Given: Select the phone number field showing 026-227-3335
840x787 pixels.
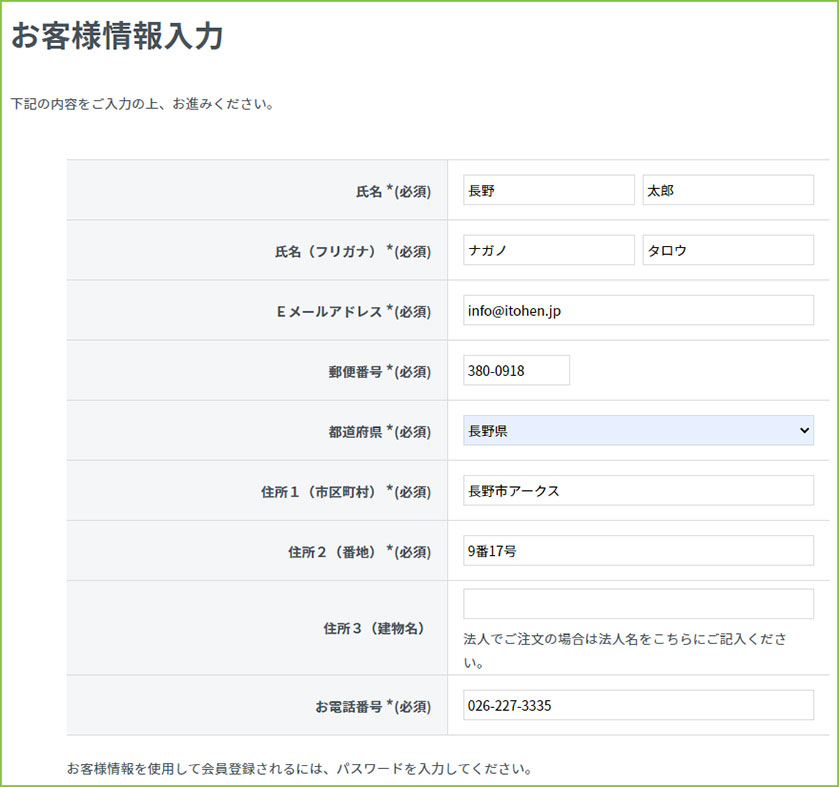Looking at the screenshot, I should (640, 707).
